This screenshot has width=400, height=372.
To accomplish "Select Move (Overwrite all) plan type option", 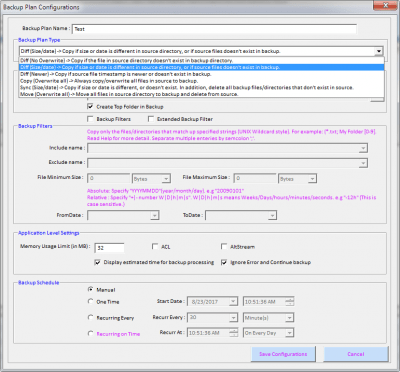I will click(x=201, y=94).
